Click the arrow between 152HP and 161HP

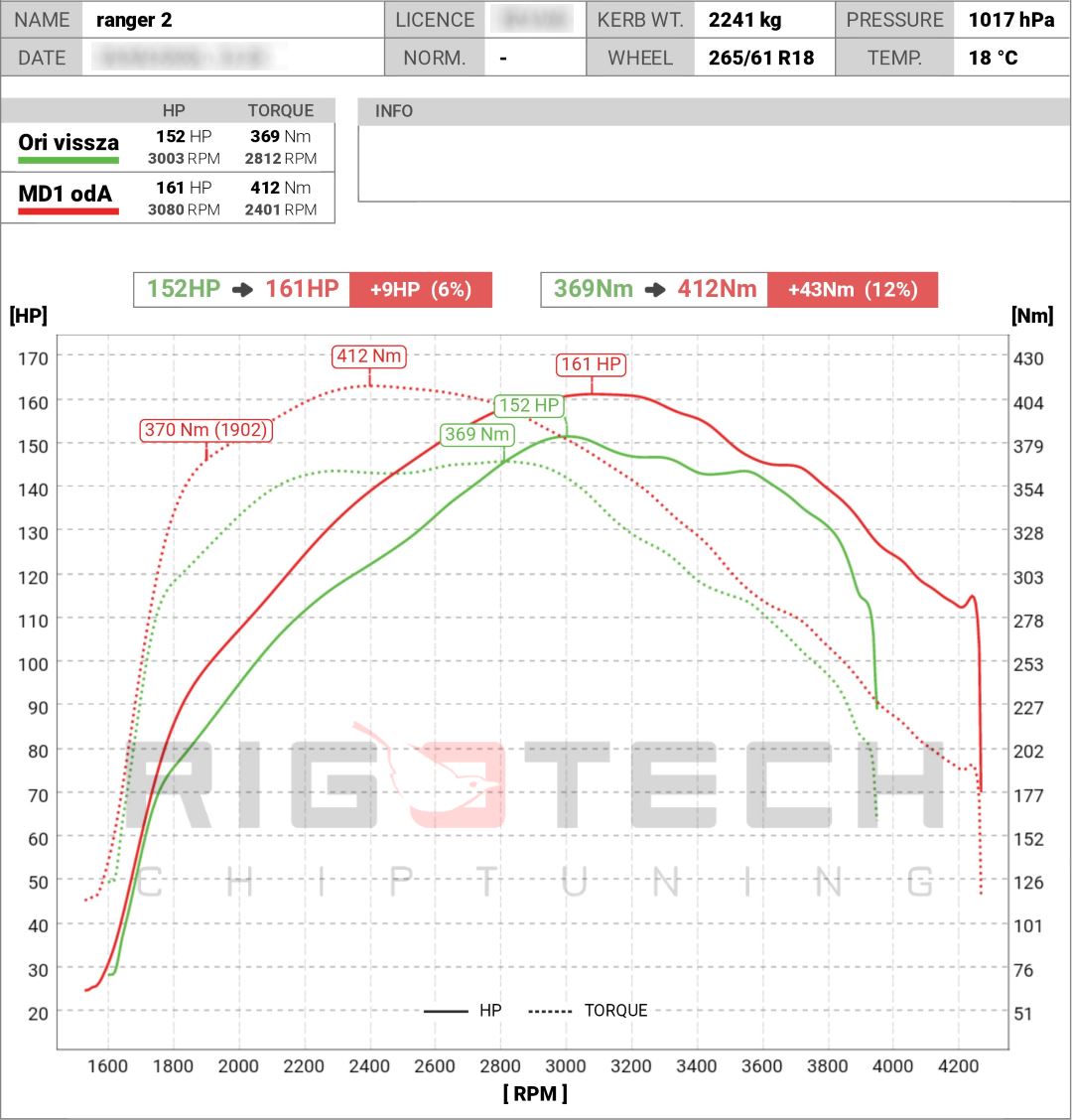243,289
